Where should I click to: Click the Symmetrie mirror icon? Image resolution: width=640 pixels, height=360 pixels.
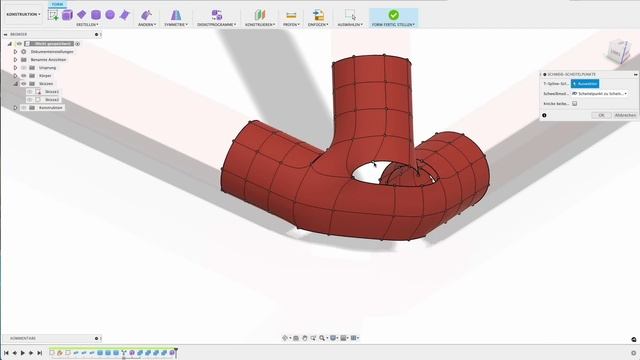[x=176, y=15]
